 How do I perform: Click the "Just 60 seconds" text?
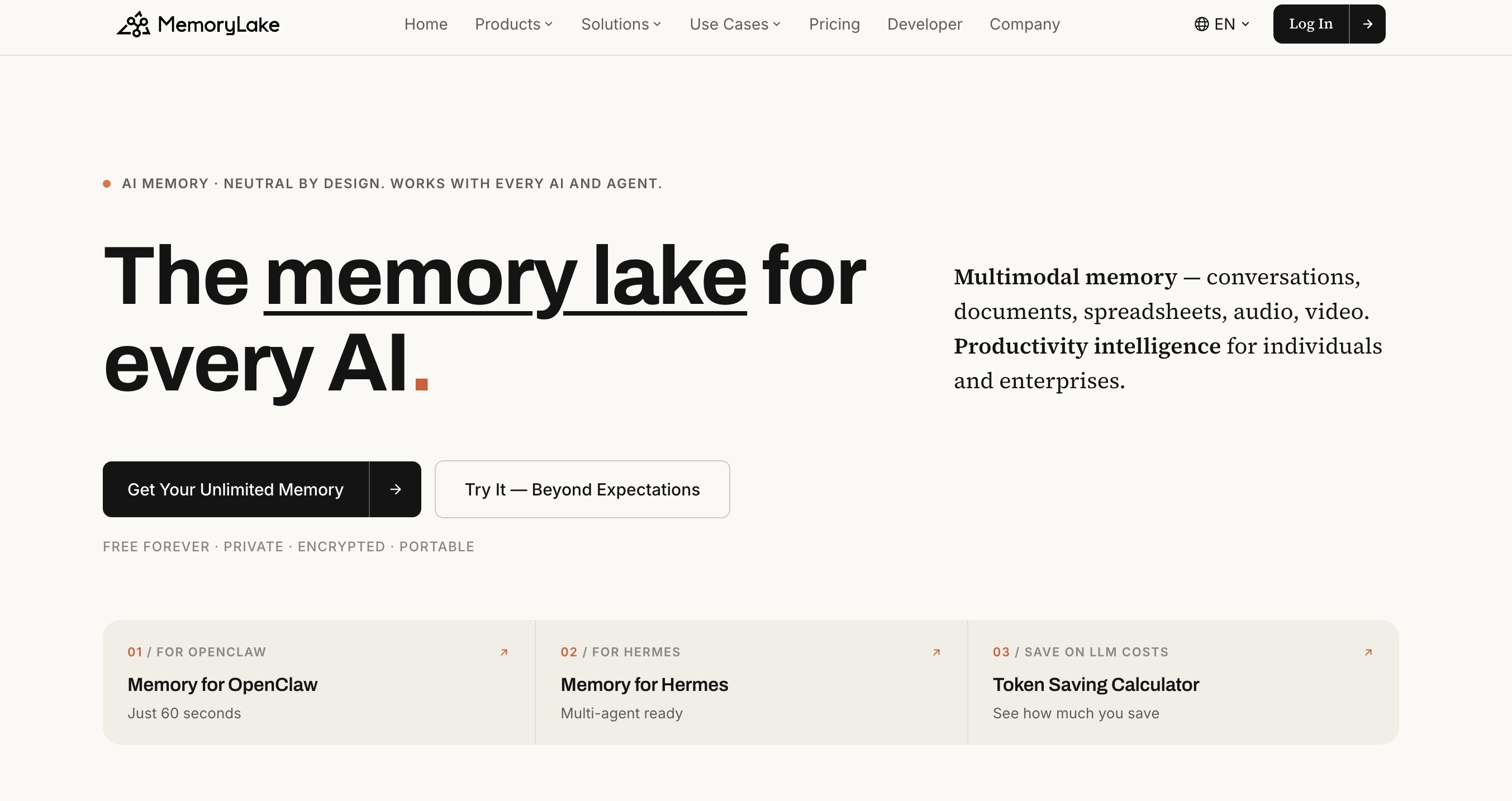coord(184,713)
